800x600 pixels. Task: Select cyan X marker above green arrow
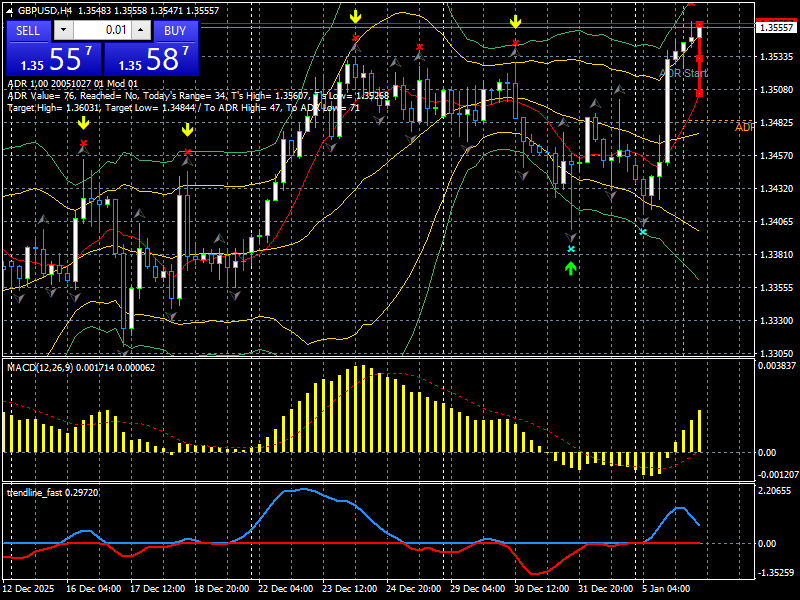click(571, 249)
